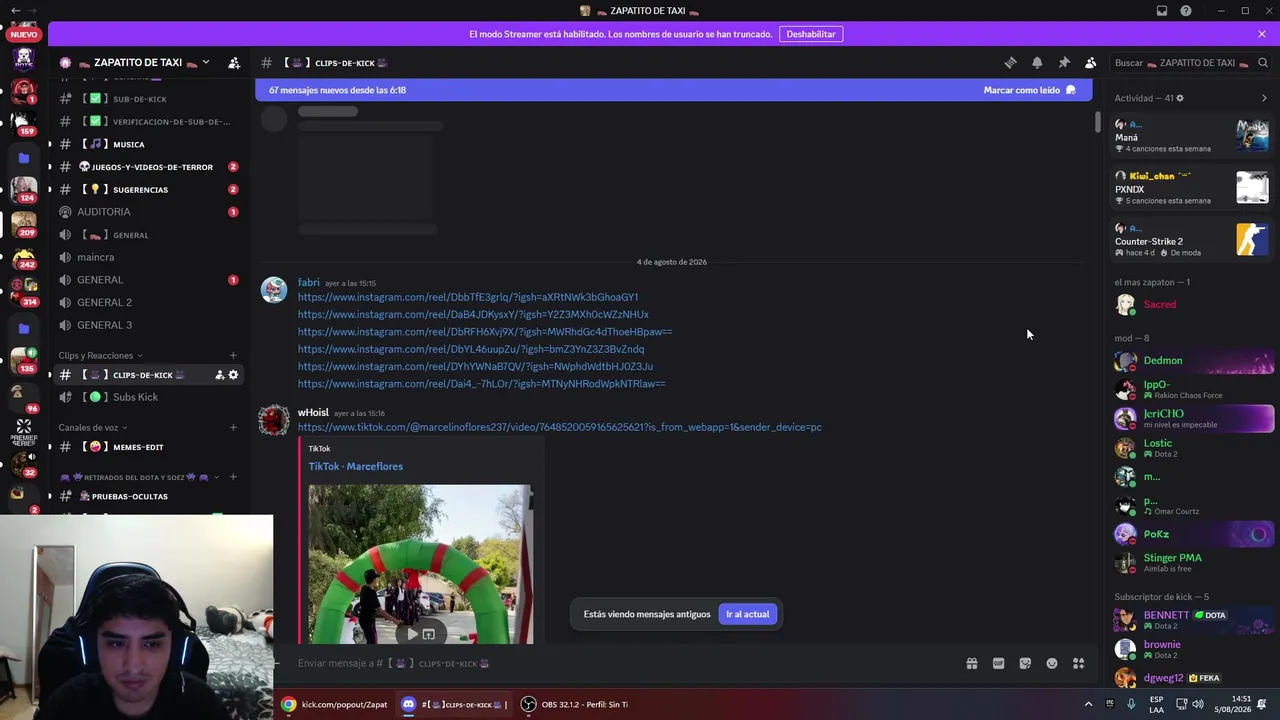Expand the upper blue server folder
The height and width of the screenshot is (720, 1280).
tap(23, 158)
